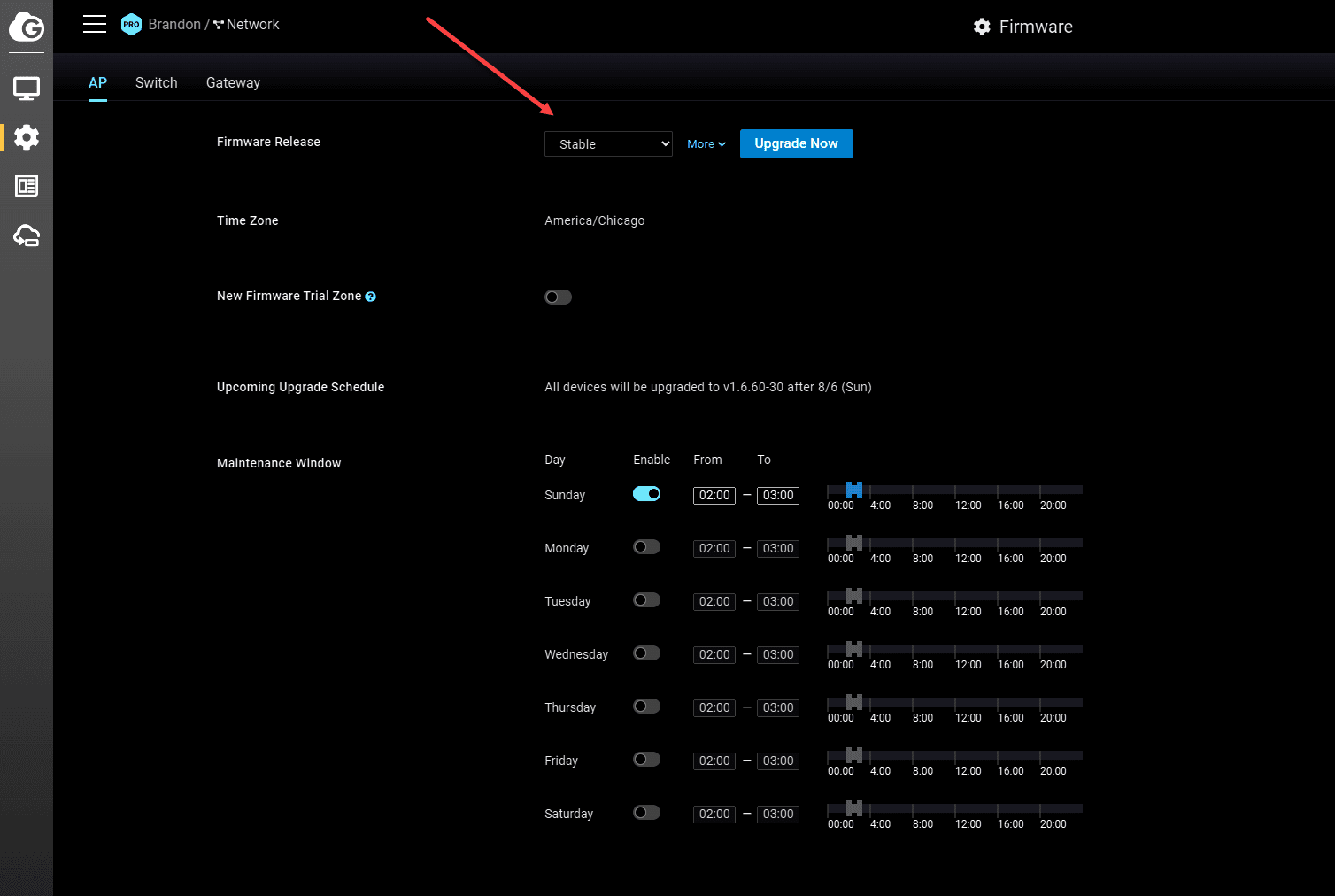Enable the Friday maintenance window toggle
The image size is (1335, 896).
coord(646,760)
